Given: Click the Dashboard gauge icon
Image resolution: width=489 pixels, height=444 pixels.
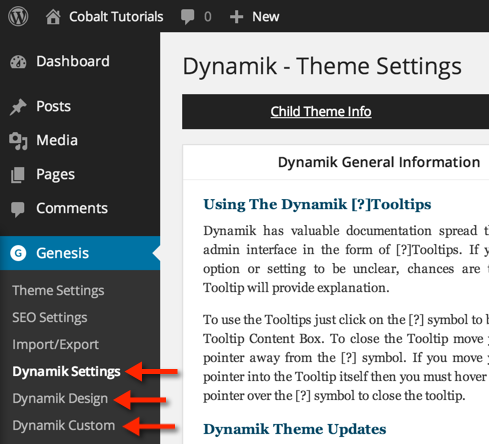Looking at the screenshot, I should pyautogui.click(x=18, y=62).
